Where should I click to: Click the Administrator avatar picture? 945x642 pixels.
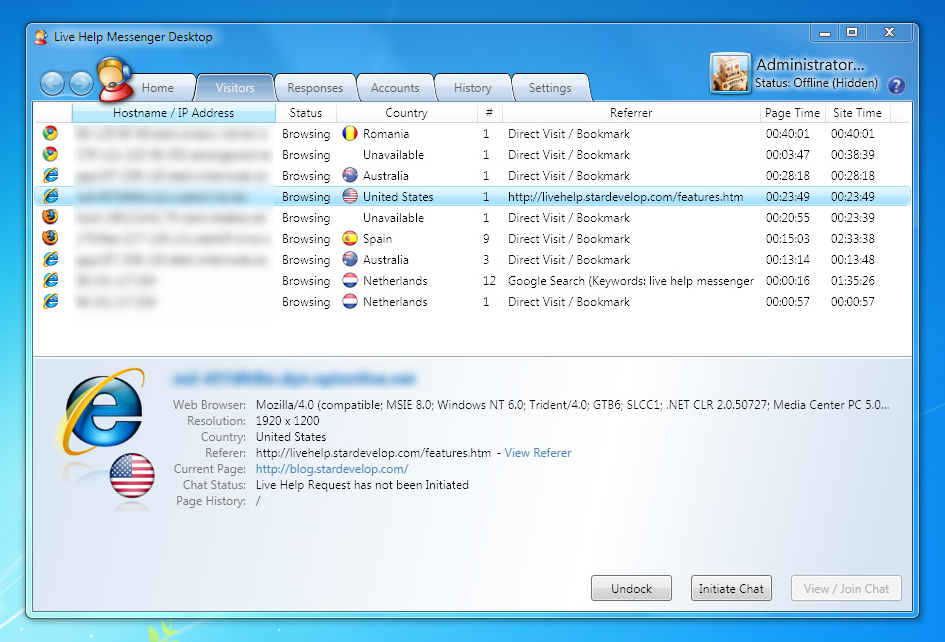click(730, 74)
